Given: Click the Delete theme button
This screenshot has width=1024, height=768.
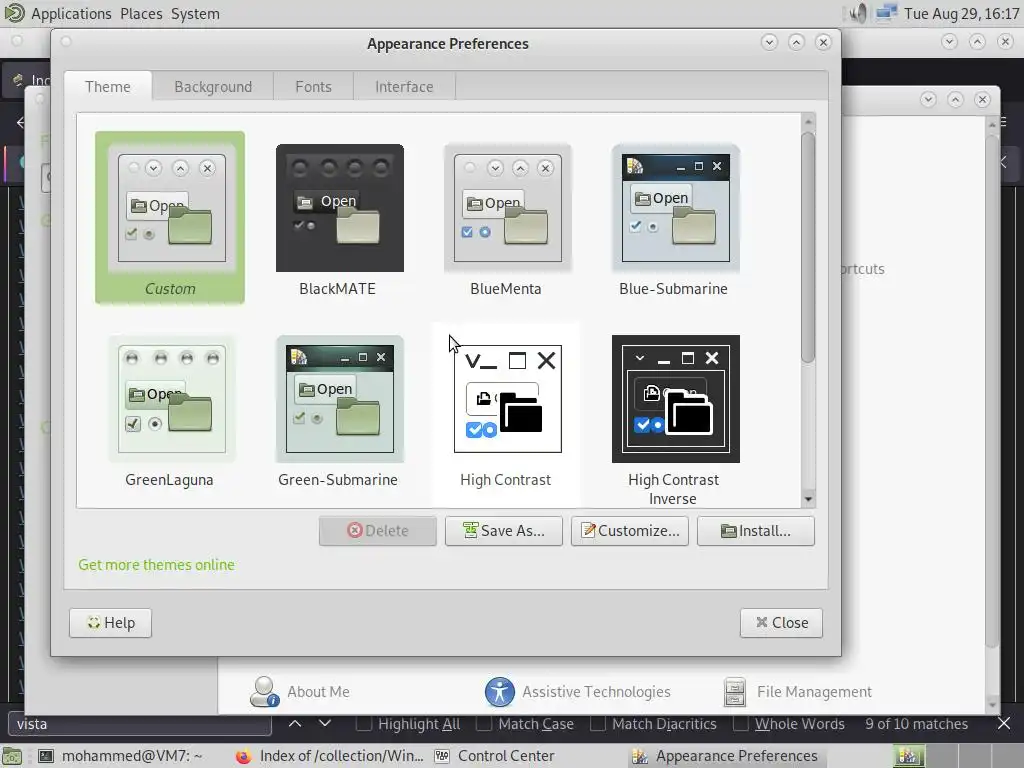Looking at the screenshot, I should point(377,531).
